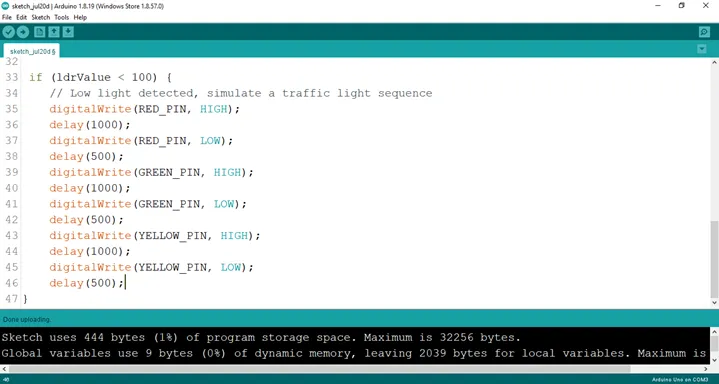Open the Edit menu
This screenshot has width=719, height=384.
(22, 17)
